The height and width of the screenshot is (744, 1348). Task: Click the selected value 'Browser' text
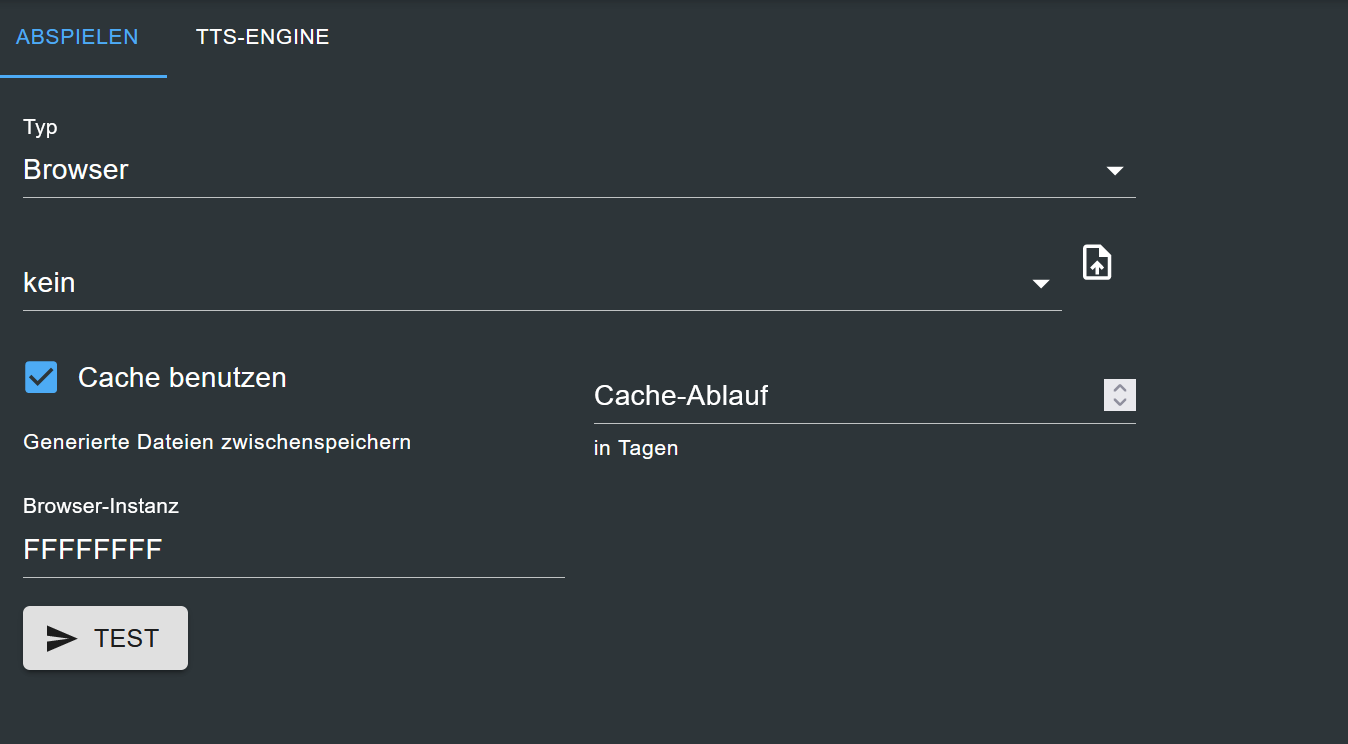(x=76, y=170)
